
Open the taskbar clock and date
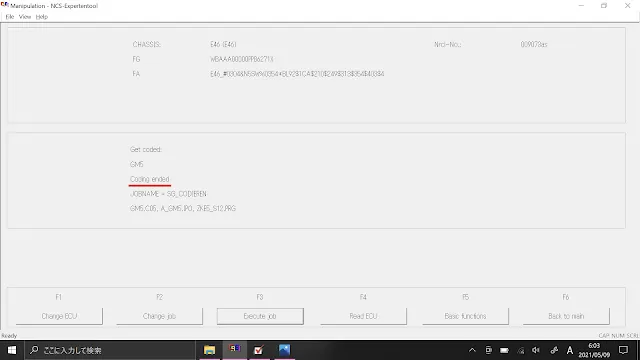(x=594, y=350)
